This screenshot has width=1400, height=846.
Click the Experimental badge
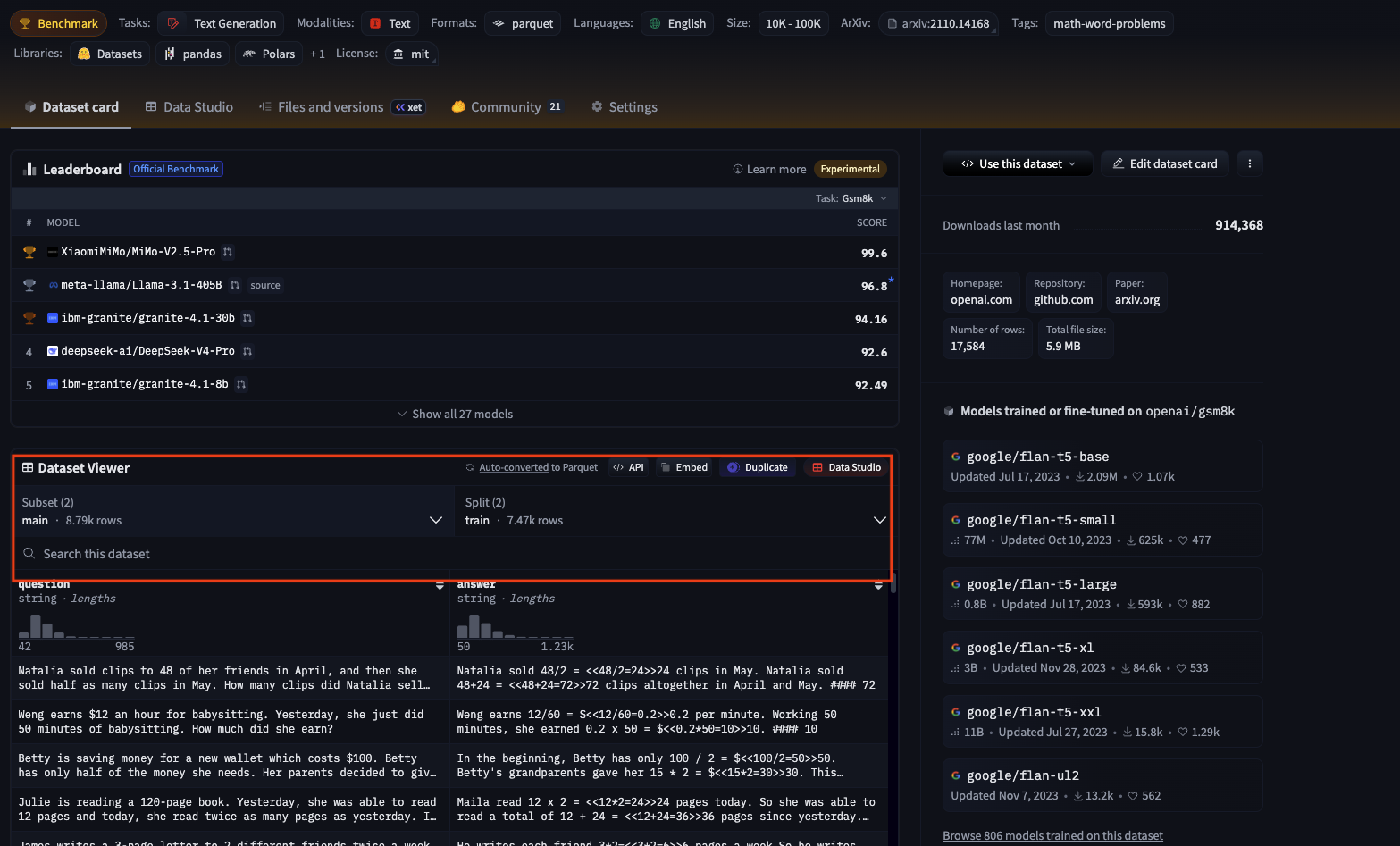851,169
